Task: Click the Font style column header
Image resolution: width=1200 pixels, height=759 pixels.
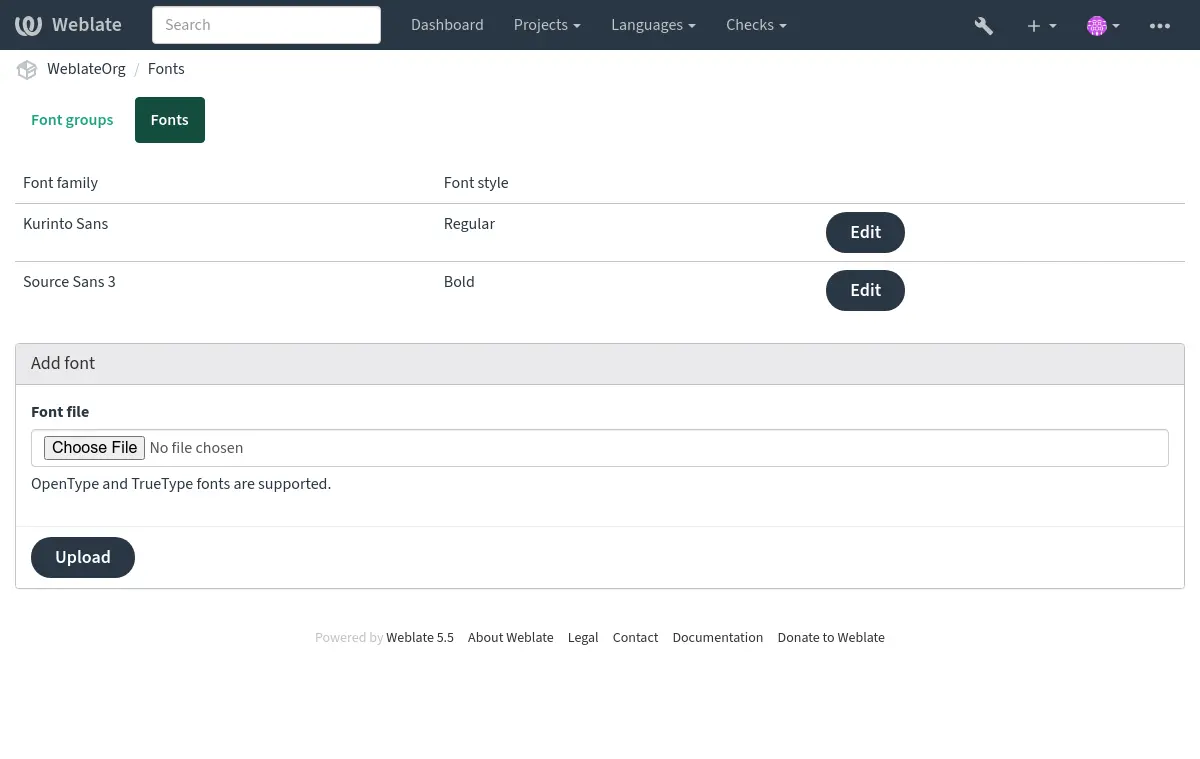Action: [476, 183]
